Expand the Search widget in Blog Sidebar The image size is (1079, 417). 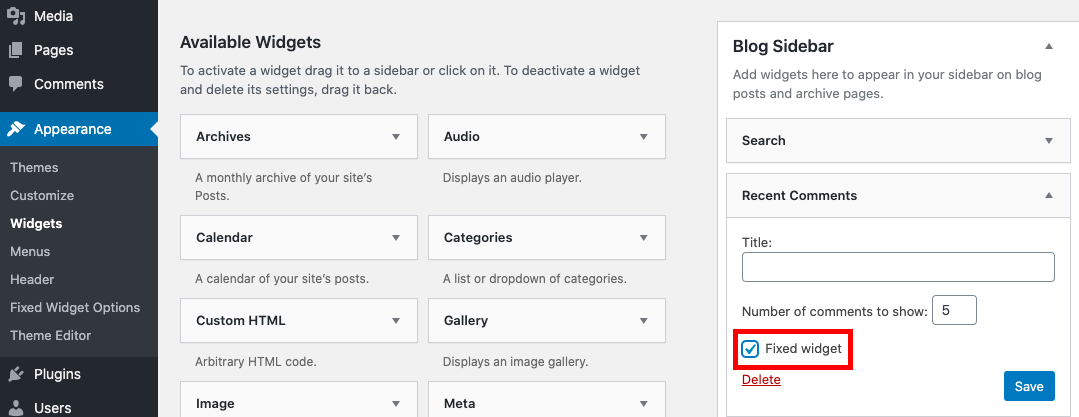click(1048, 141)
